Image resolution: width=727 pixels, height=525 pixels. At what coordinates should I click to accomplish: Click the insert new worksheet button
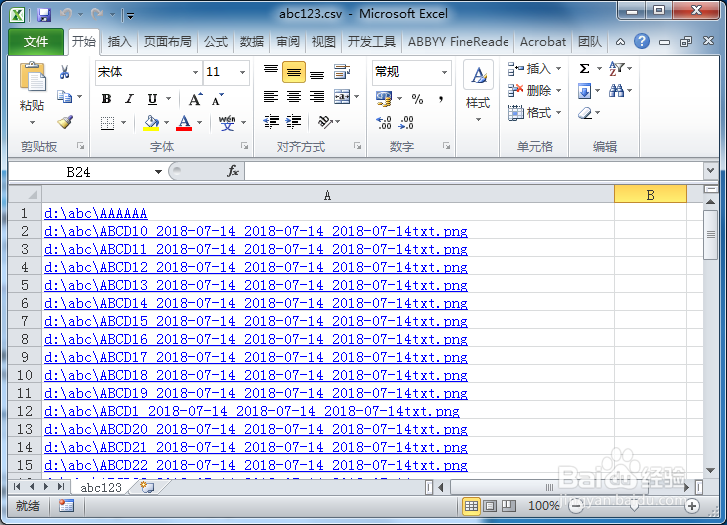(147, 487)
